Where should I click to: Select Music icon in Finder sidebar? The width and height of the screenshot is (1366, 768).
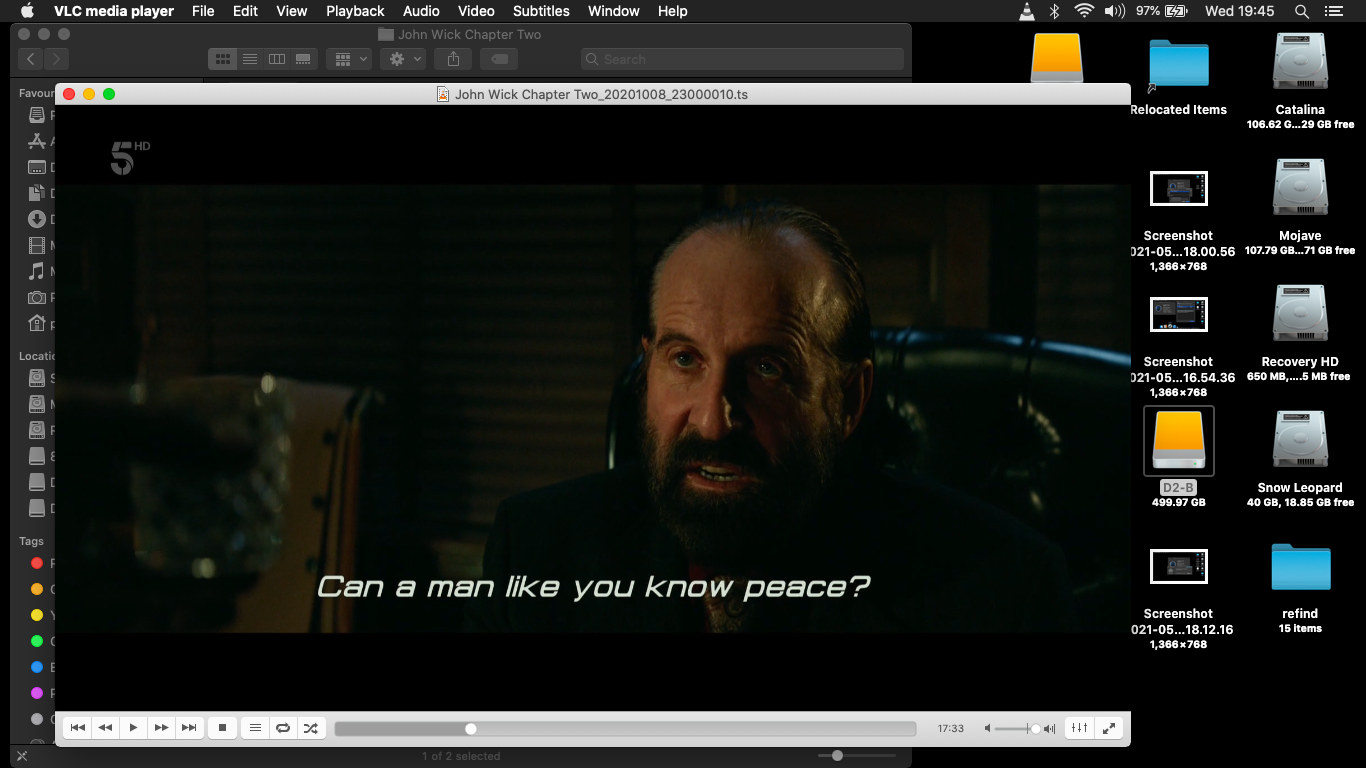coord(37,271)
